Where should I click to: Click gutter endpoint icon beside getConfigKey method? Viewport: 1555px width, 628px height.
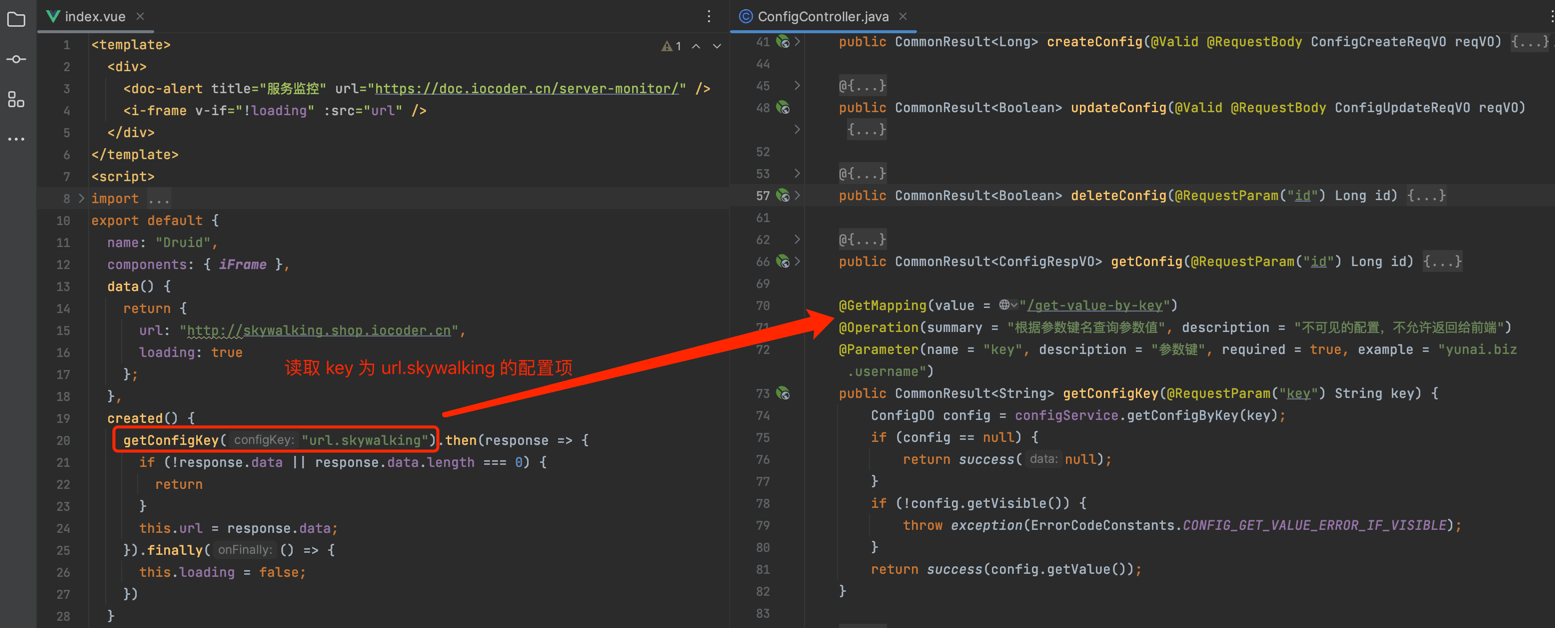[x=783, y=394]
